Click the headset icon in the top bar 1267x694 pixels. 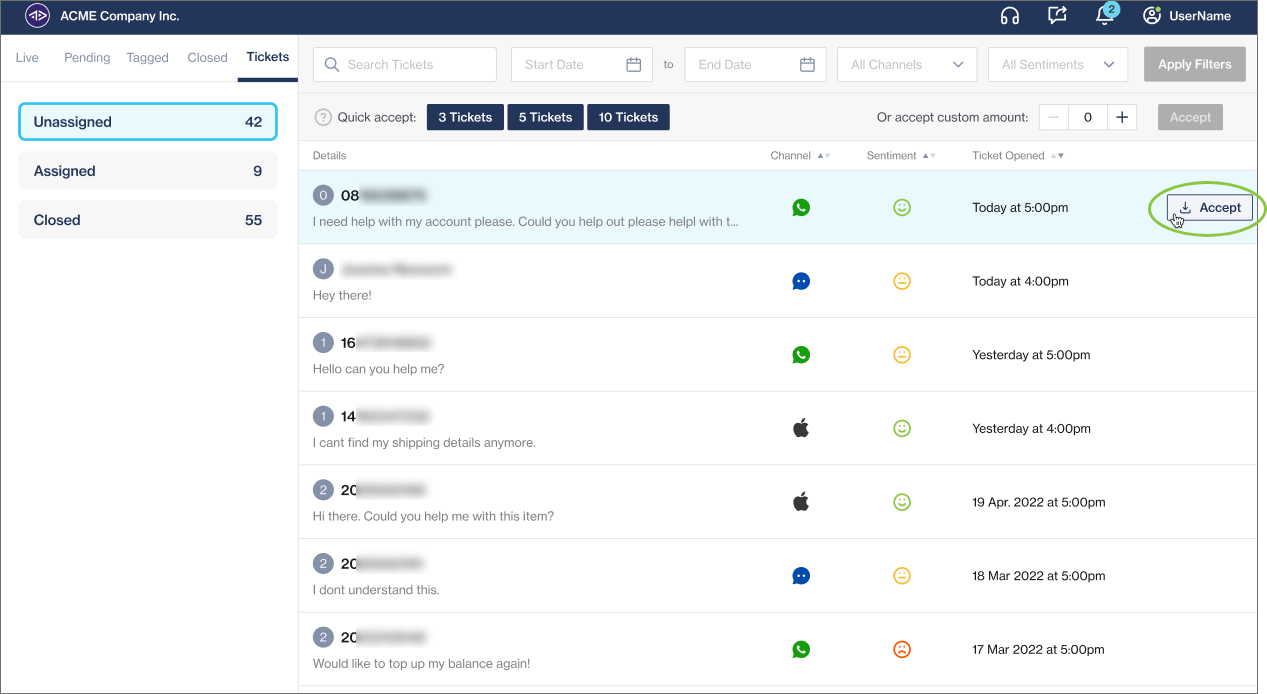1009,16
